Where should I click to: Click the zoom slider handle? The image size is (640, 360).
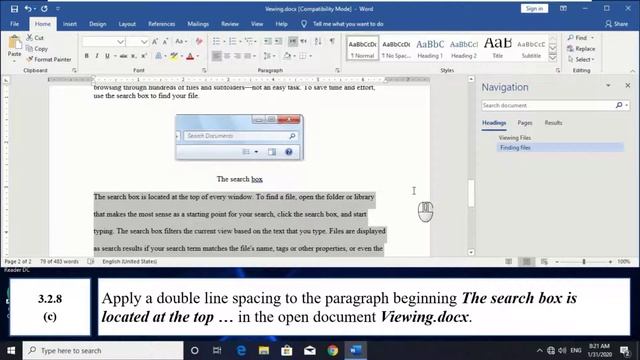tap(584, 262)
